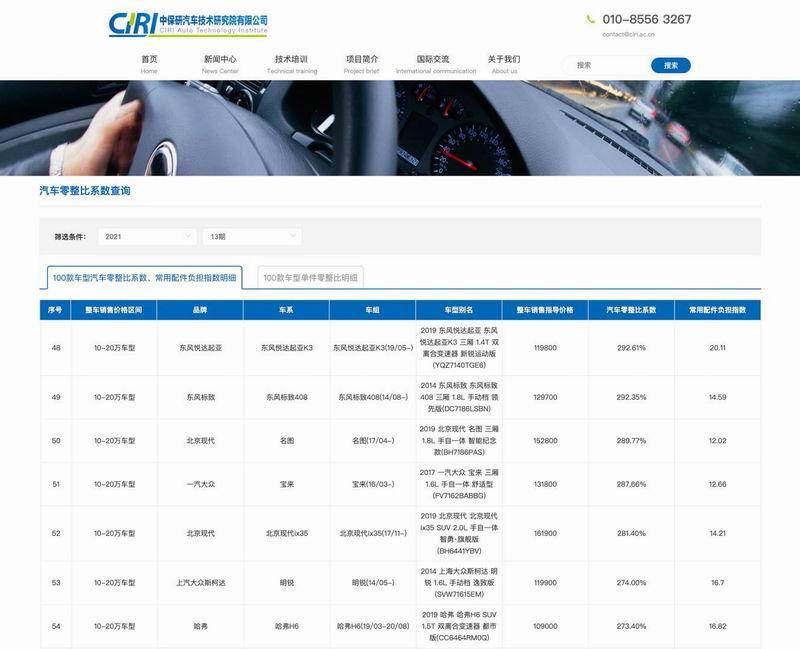
Task: Click the 明锐(14/05-) group cell
Action: (x=373, y=583)
